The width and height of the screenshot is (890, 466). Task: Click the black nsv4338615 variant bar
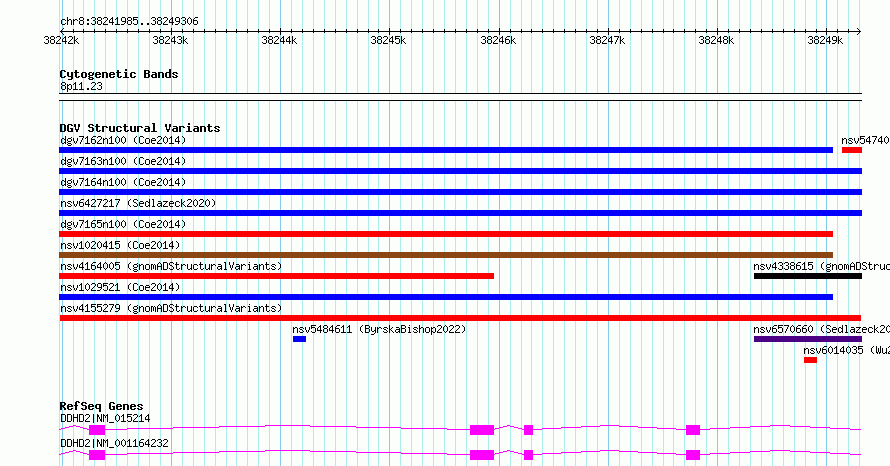pos(808,276)
